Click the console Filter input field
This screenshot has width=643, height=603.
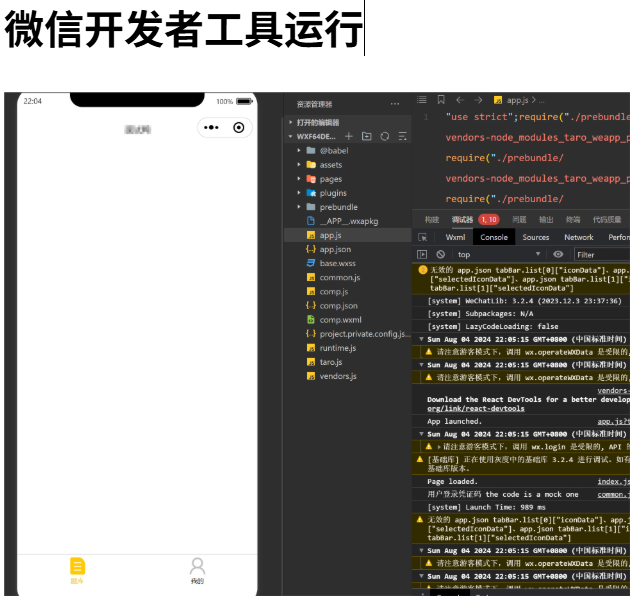(600, 255)
